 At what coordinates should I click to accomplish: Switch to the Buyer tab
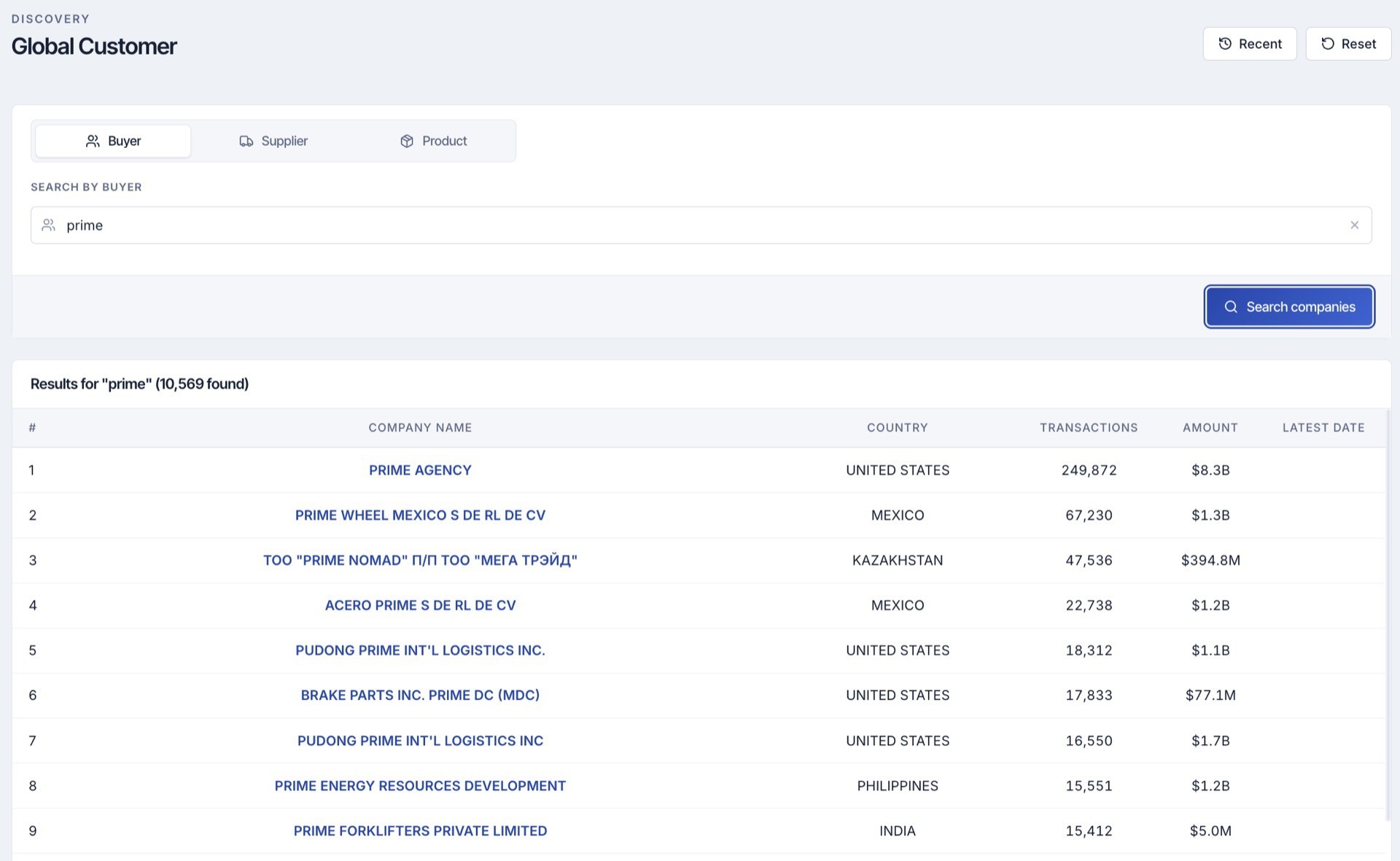(113, 141)
